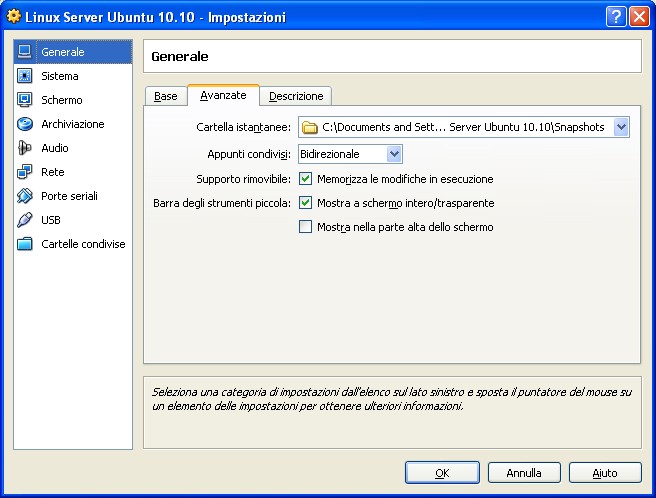Click the USB plug icon
The width and height of the screenshot is (656, 498).
click(x=25, y=220)
